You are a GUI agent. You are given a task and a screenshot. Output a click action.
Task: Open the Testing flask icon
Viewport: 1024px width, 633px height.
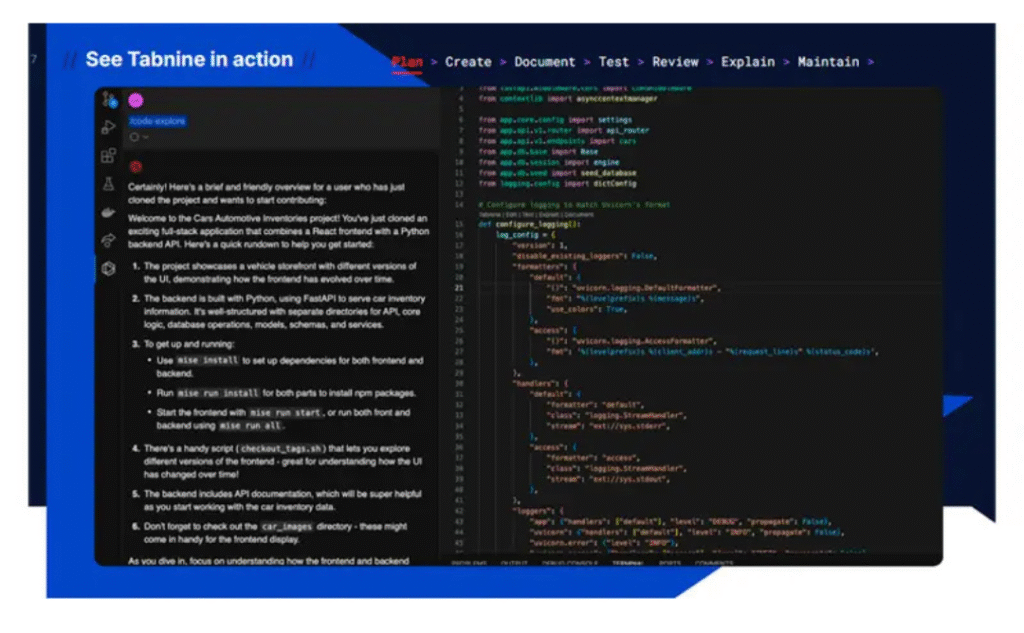point(108,184)
